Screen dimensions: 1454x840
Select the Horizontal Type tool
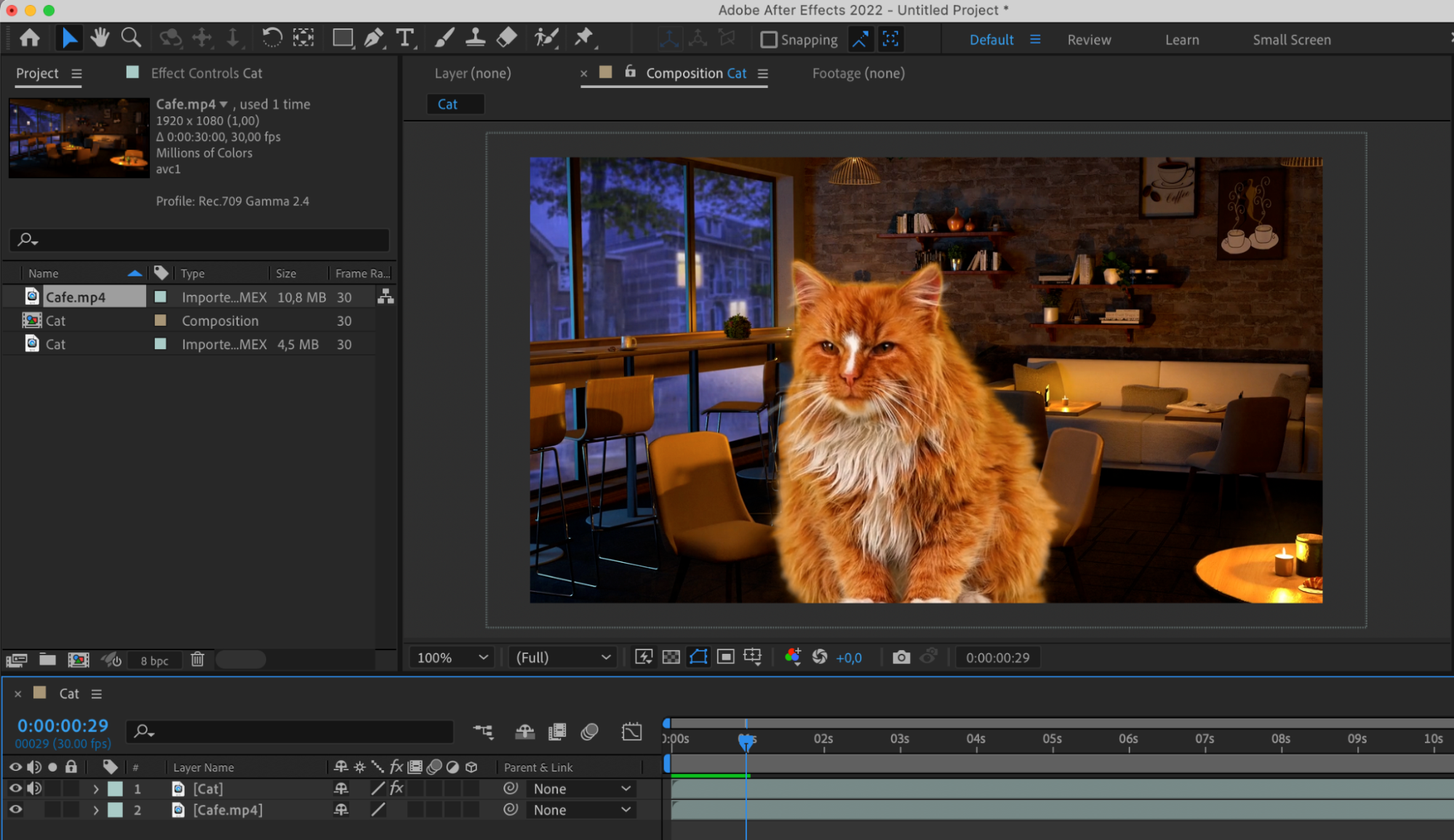(404, 38)
